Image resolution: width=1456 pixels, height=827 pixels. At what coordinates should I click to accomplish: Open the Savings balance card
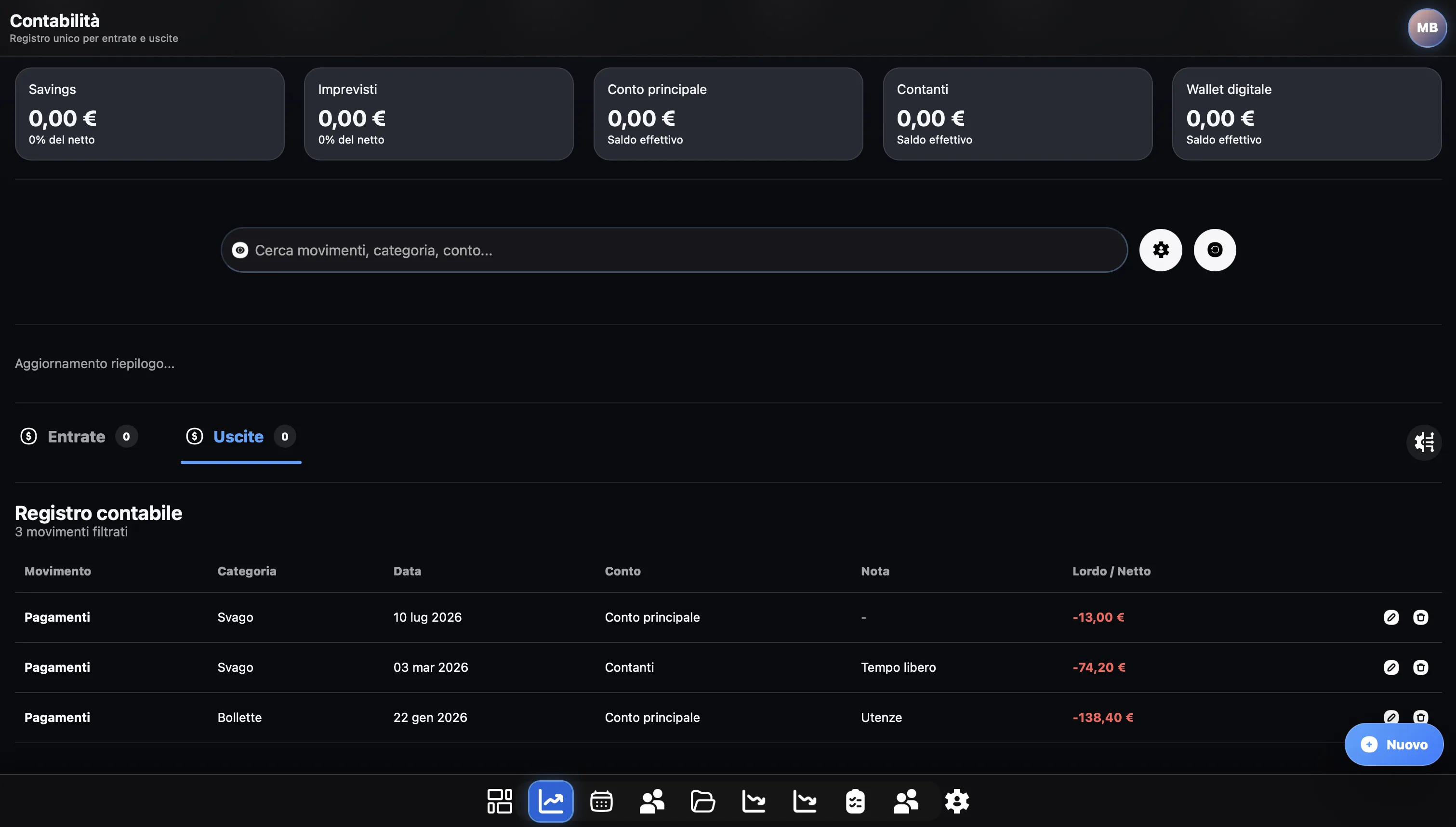pos(149,114)
